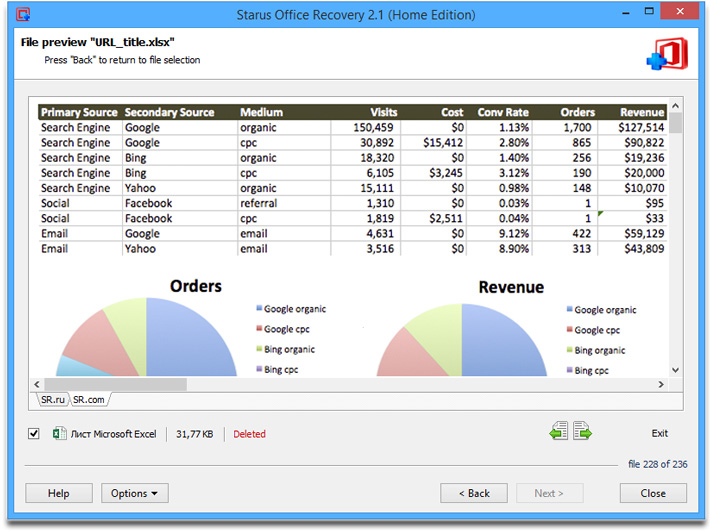Click the Starus Office Recovery title bar icon
710x531 pixels.
point(23,14)
